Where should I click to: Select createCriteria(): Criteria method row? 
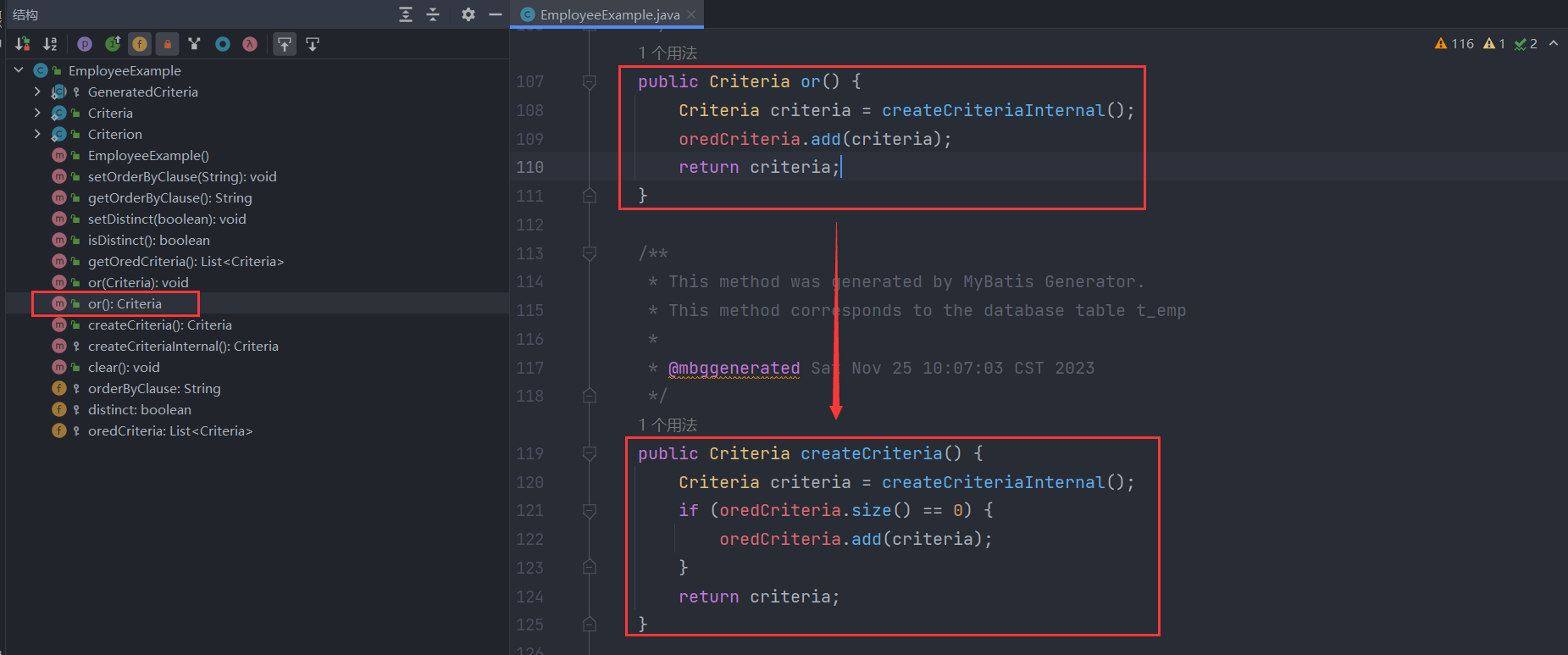click(159, 325)
